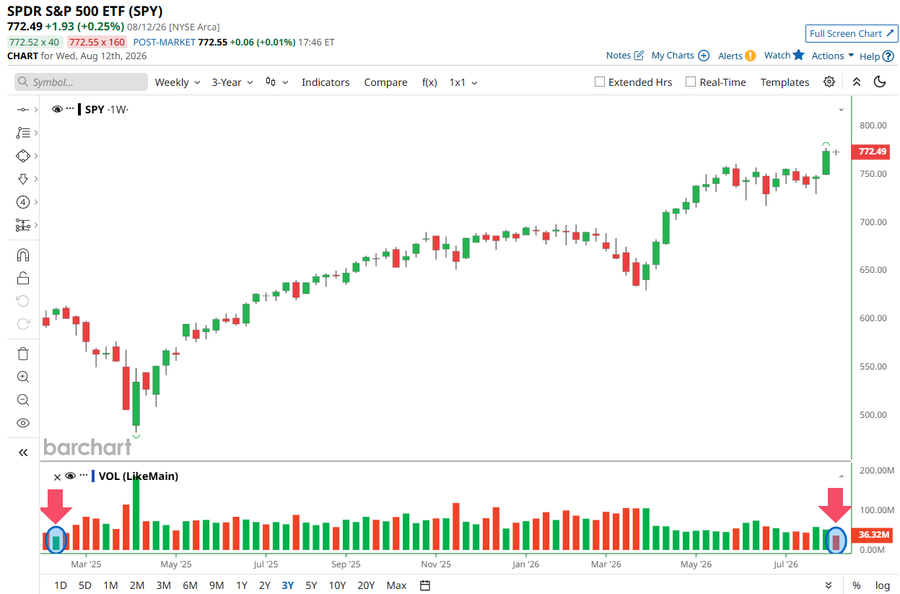Open the Weekly period dropdown
The height and width of the screenshot is (594, 900).
point(177,82)
